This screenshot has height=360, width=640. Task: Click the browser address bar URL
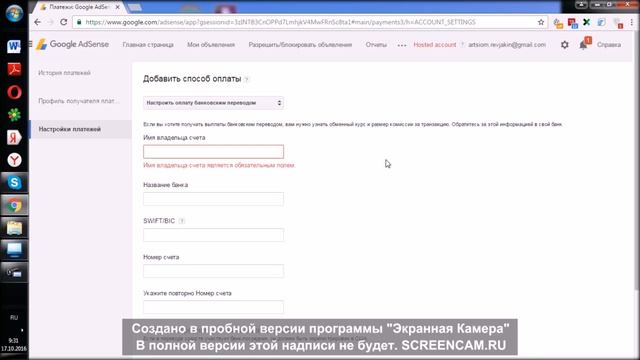pyautogui.click(x=280, y=22)
